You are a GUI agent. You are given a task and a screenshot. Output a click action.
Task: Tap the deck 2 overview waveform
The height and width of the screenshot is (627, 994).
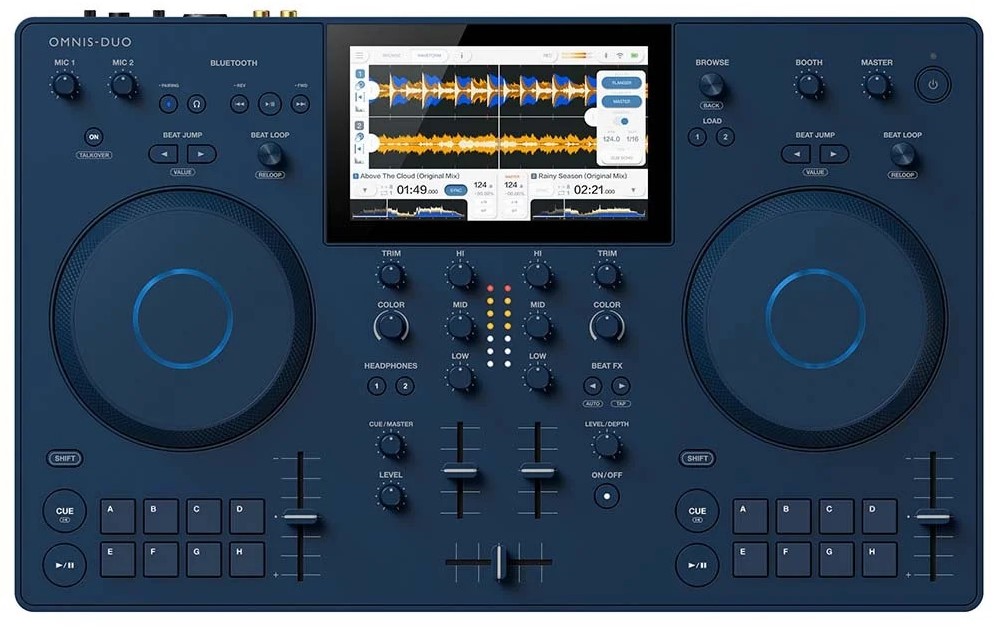click(589, 210)
